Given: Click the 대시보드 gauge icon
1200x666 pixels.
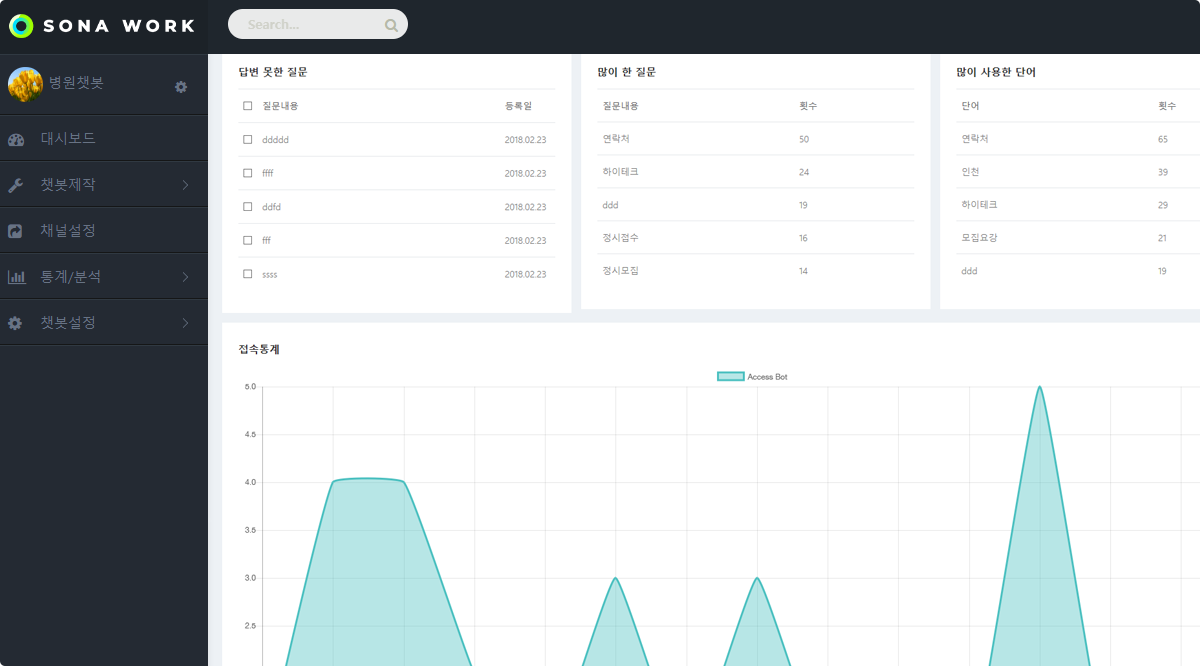Looking at the screenshot, I should pos(16,139).
